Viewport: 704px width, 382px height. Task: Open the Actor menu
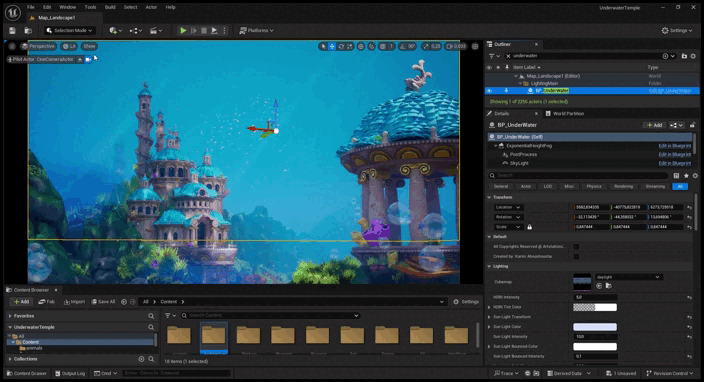point(151,7)
